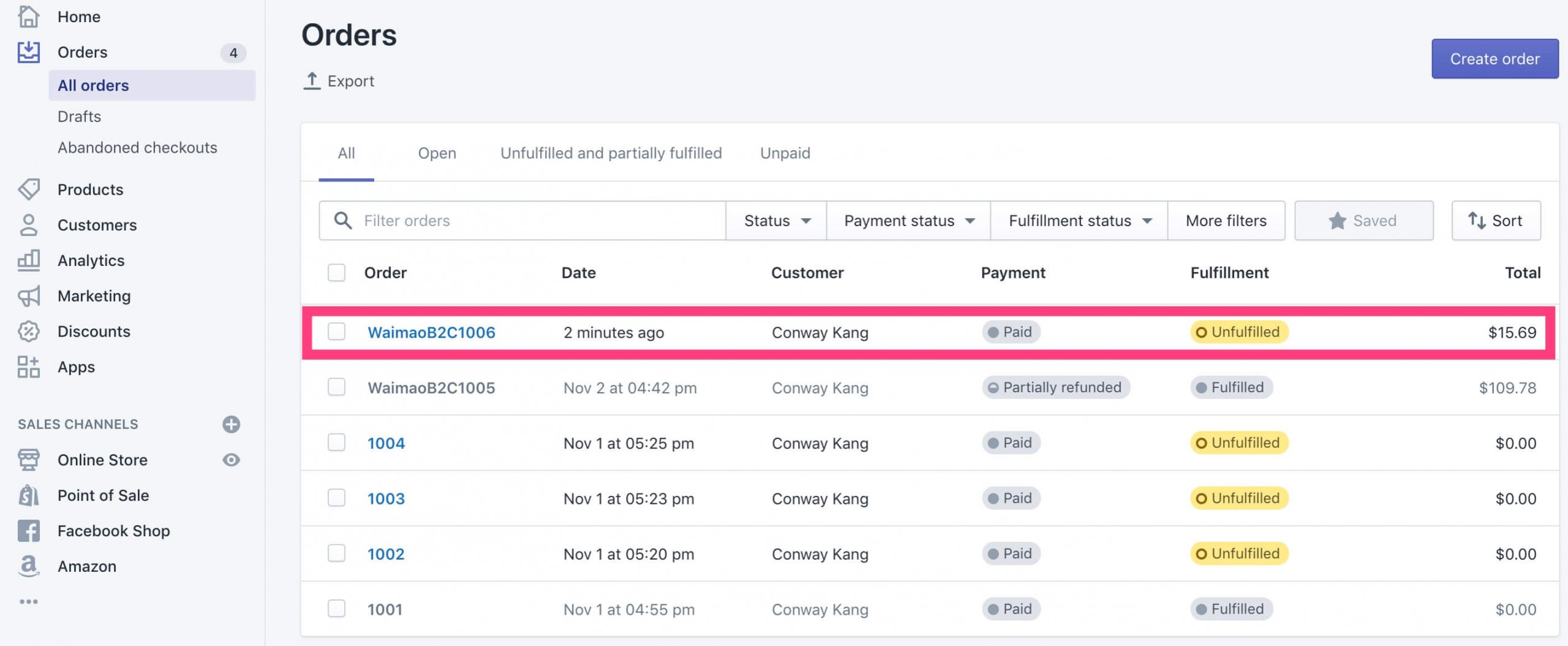1568x646 pixels.
Task: Click the star icon on Saved
Action: pyautogui.click(x=1337, y=221)
